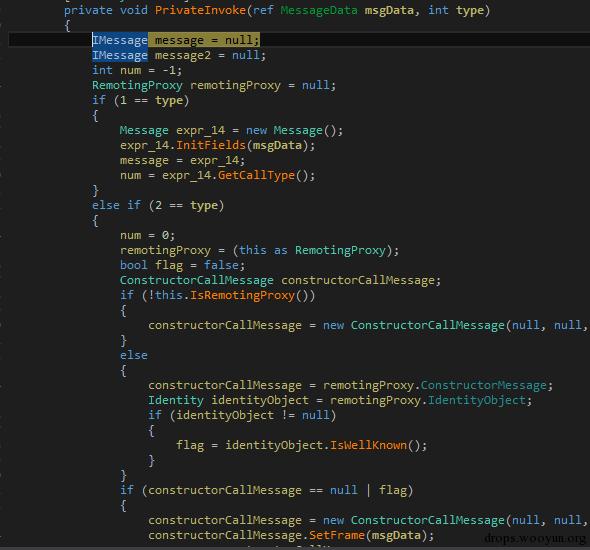Select Message type declaring expr_14
The image size is (590, 550).
click(x=144, y=131)
